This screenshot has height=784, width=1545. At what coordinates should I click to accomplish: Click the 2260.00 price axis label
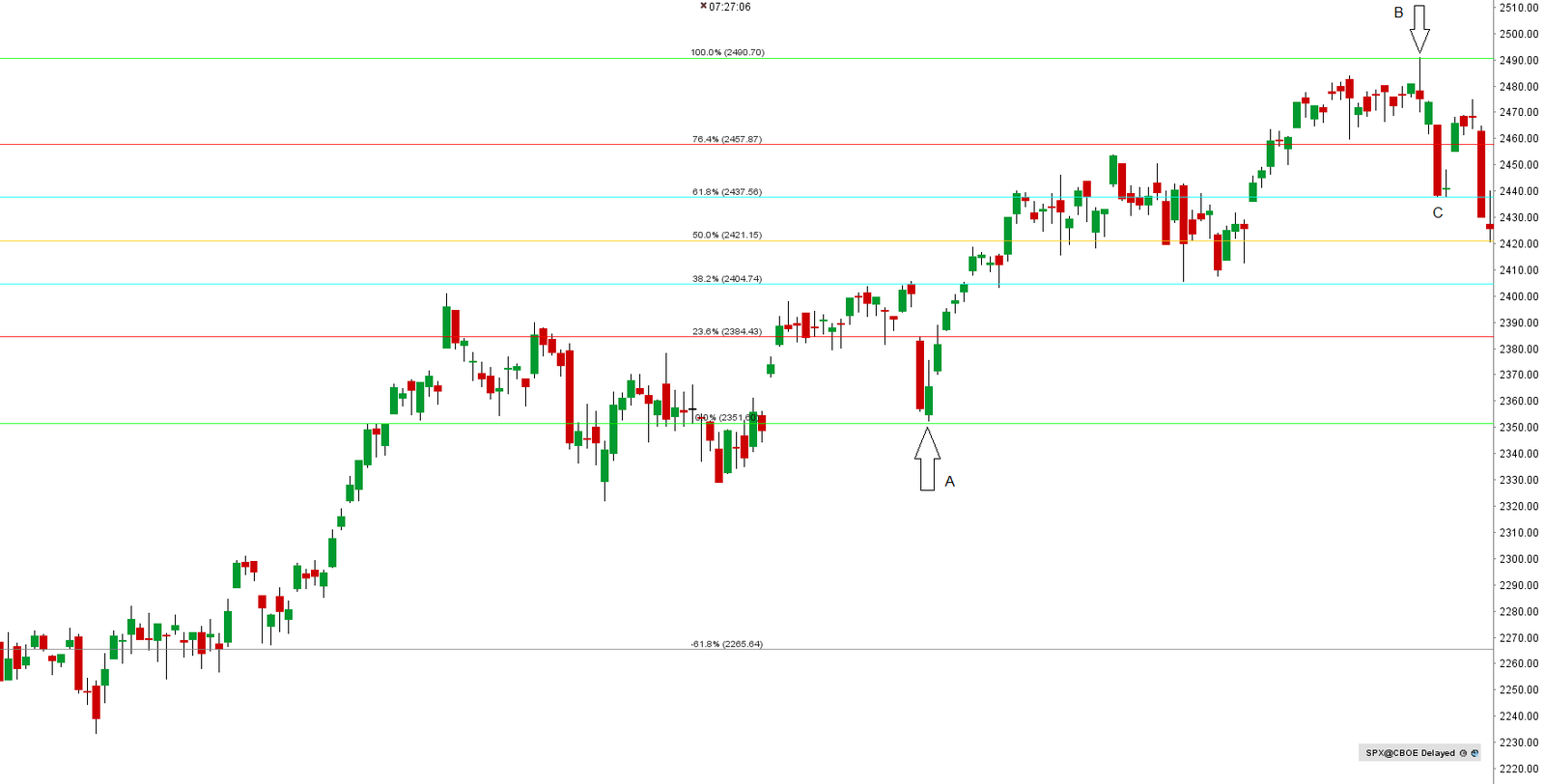tap(1518, 664)
